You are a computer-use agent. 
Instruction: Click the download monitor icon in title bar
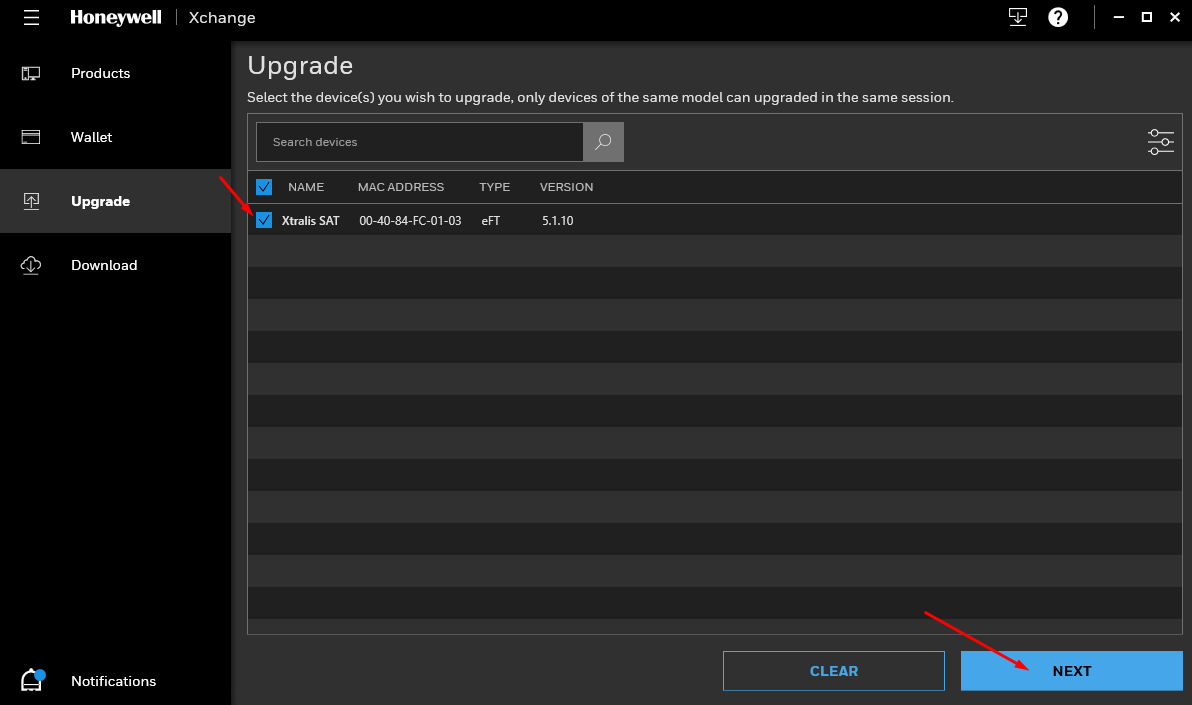click(1017, 17)
